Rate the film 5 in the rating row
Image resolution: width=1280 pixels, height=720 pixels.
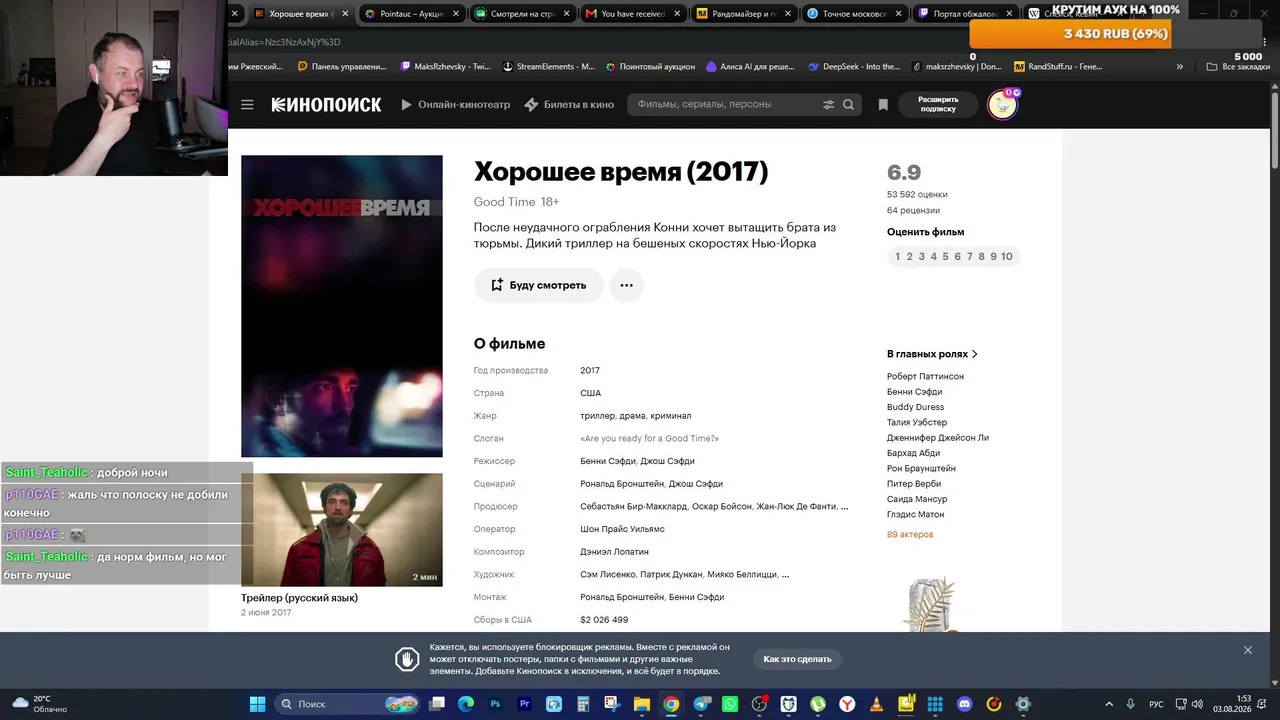point(945,257)
